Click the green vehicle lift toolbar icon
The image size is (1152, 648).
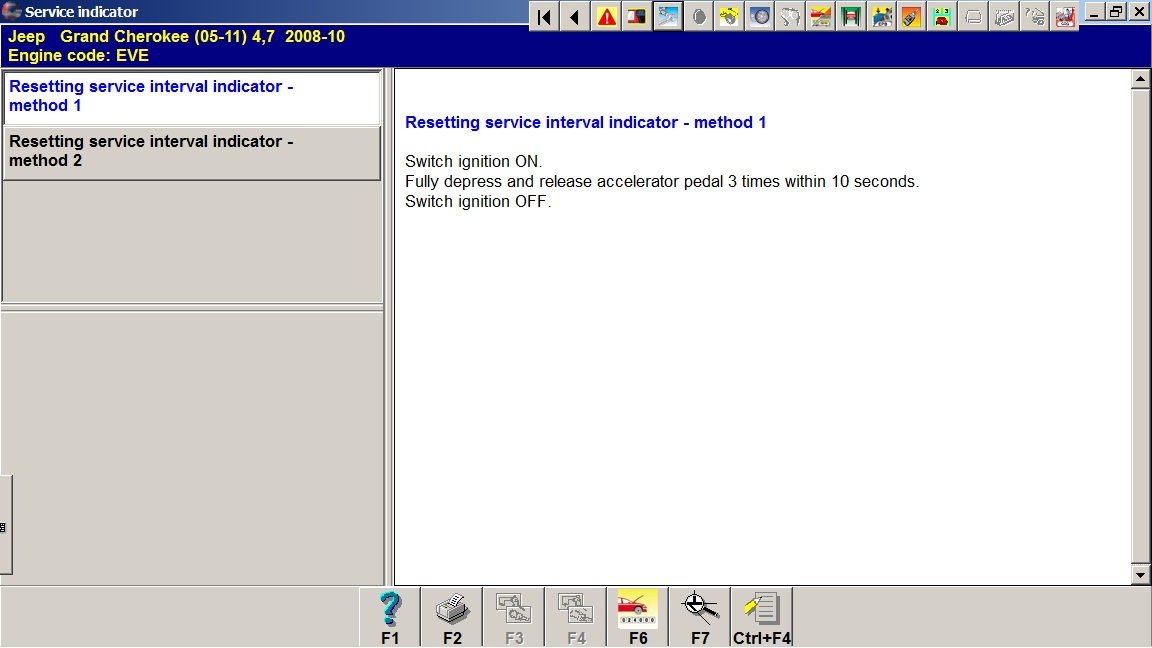[852, 17]
